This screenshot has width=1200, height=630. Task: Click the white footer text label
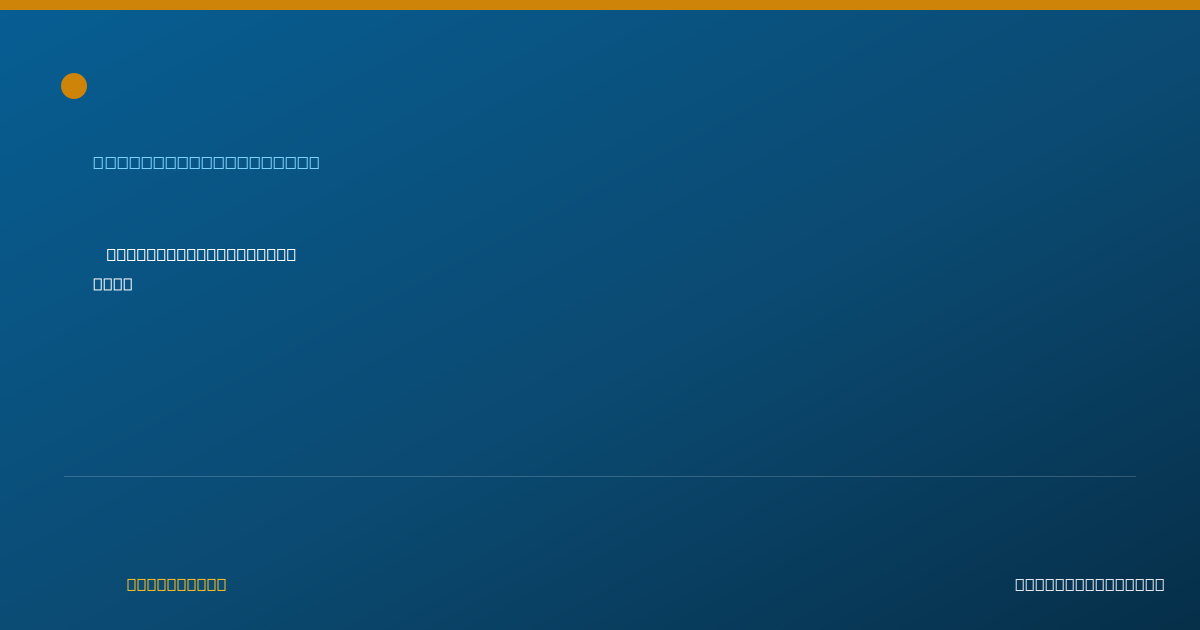pyautogui.click(x=1089, y=584)
